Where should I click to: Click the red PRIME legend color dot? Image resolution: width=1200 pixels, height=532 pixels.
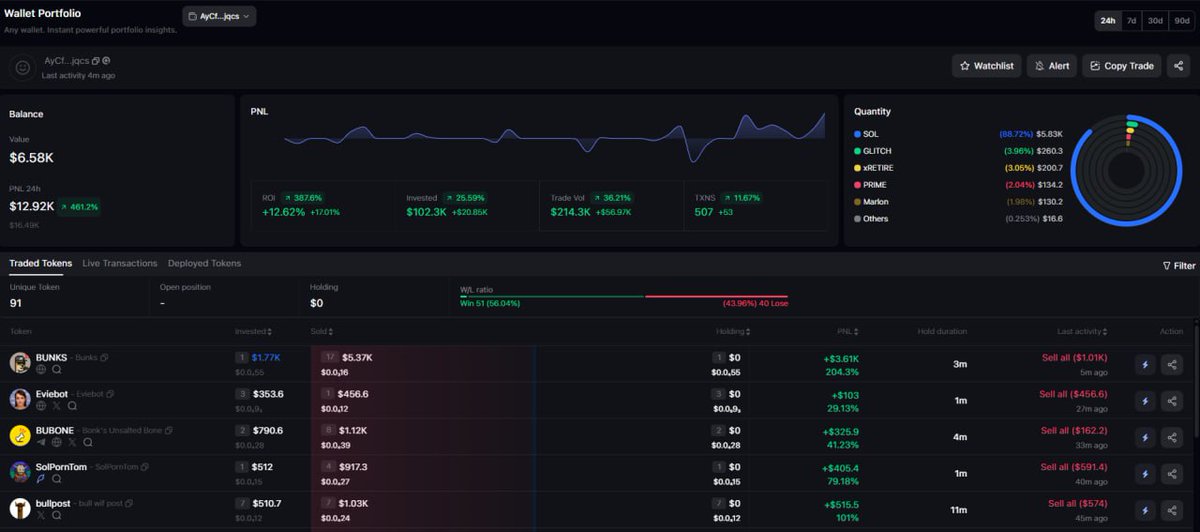[857, 184]
